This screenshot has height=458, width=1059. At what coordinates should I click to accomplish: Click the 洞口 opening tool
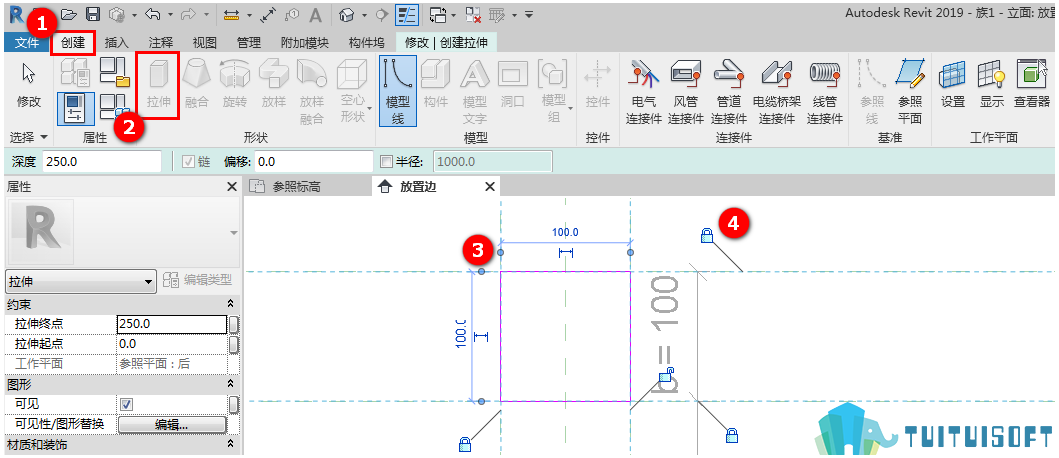tap(513, 86)
